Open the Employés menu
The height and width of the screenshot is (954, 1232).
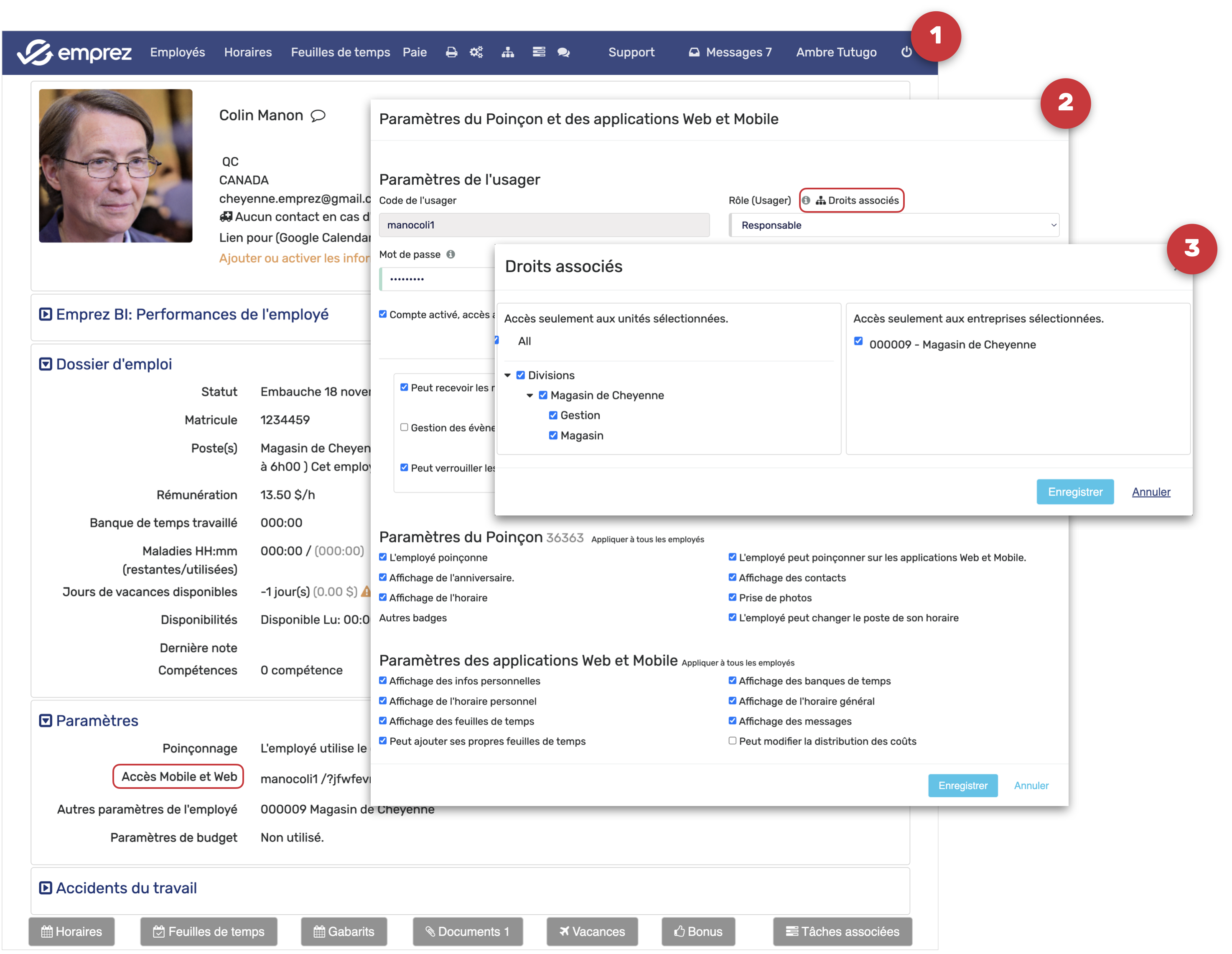177,53
